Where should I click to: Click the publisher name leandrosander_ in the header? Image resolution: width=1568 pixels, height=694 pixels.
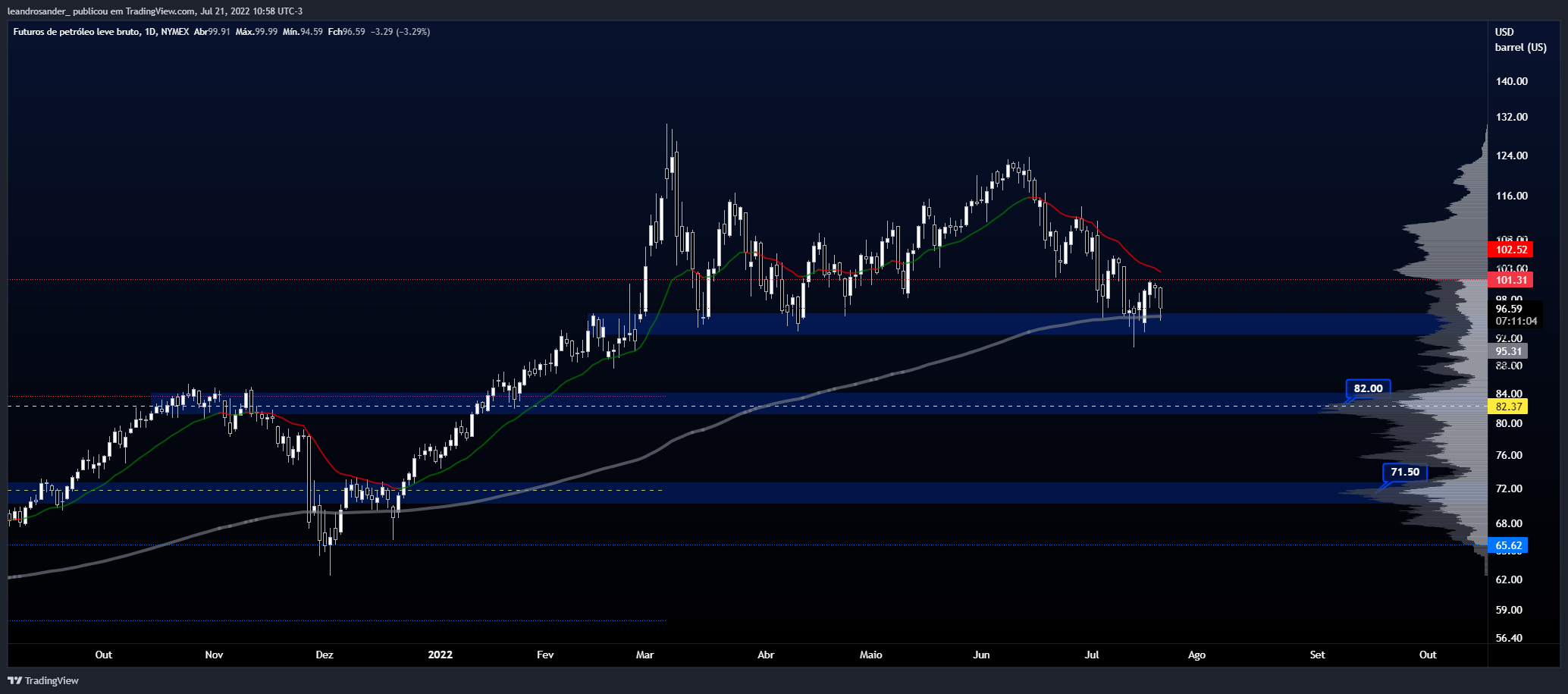38,11
